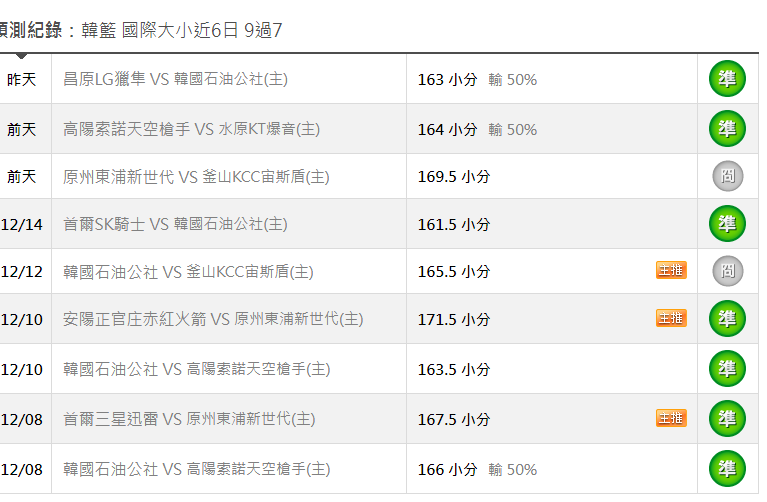Viewport: 767px width, 502px height.
Task: Select the 164 小分 prediction text
Action: [x=447, y=130]
